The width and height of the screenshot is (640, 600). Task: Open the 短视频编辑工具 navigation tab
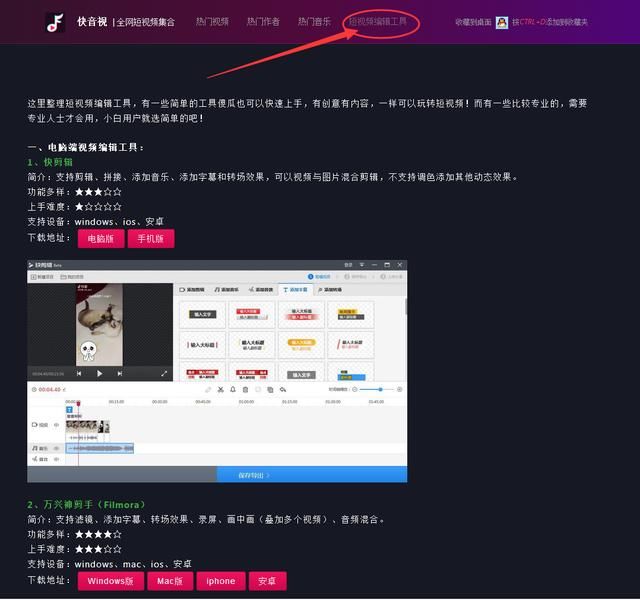[x=378, y=22]
